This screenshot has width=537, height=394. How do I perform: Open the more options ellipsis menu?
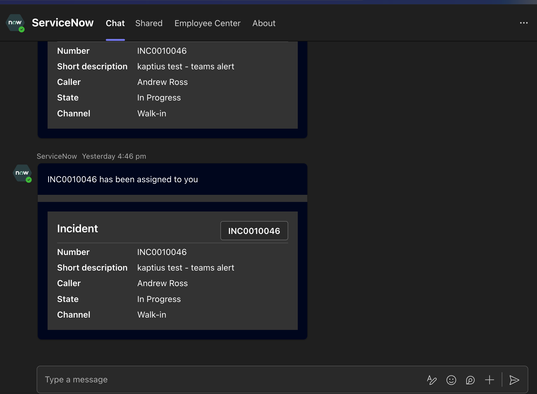524,23
